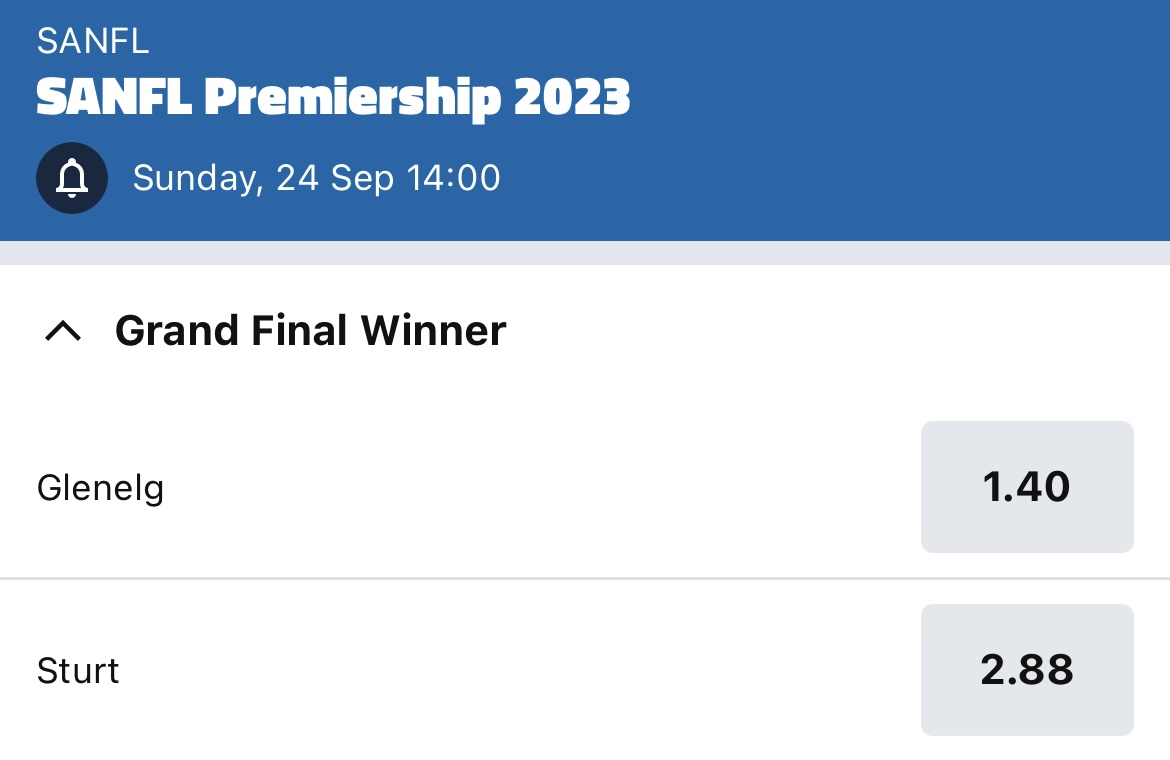This screenshot has height=760, width=1170.
Task: Select Glenelg odds of 1.40
Action: click(x=1027, y=487)
